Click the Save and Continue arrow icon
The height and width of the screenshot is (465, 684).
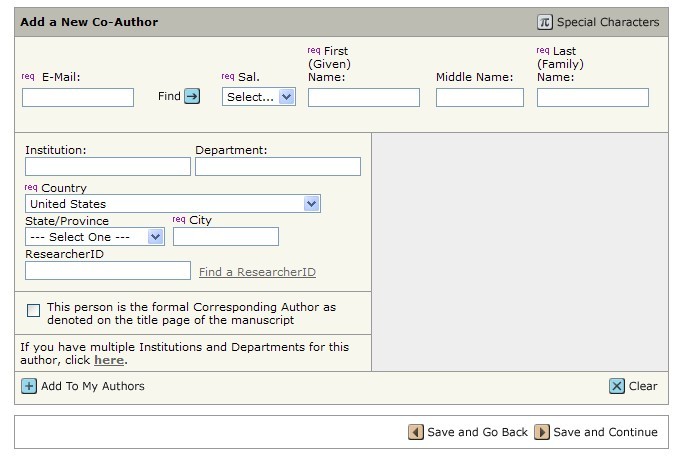tap(542, 432)
